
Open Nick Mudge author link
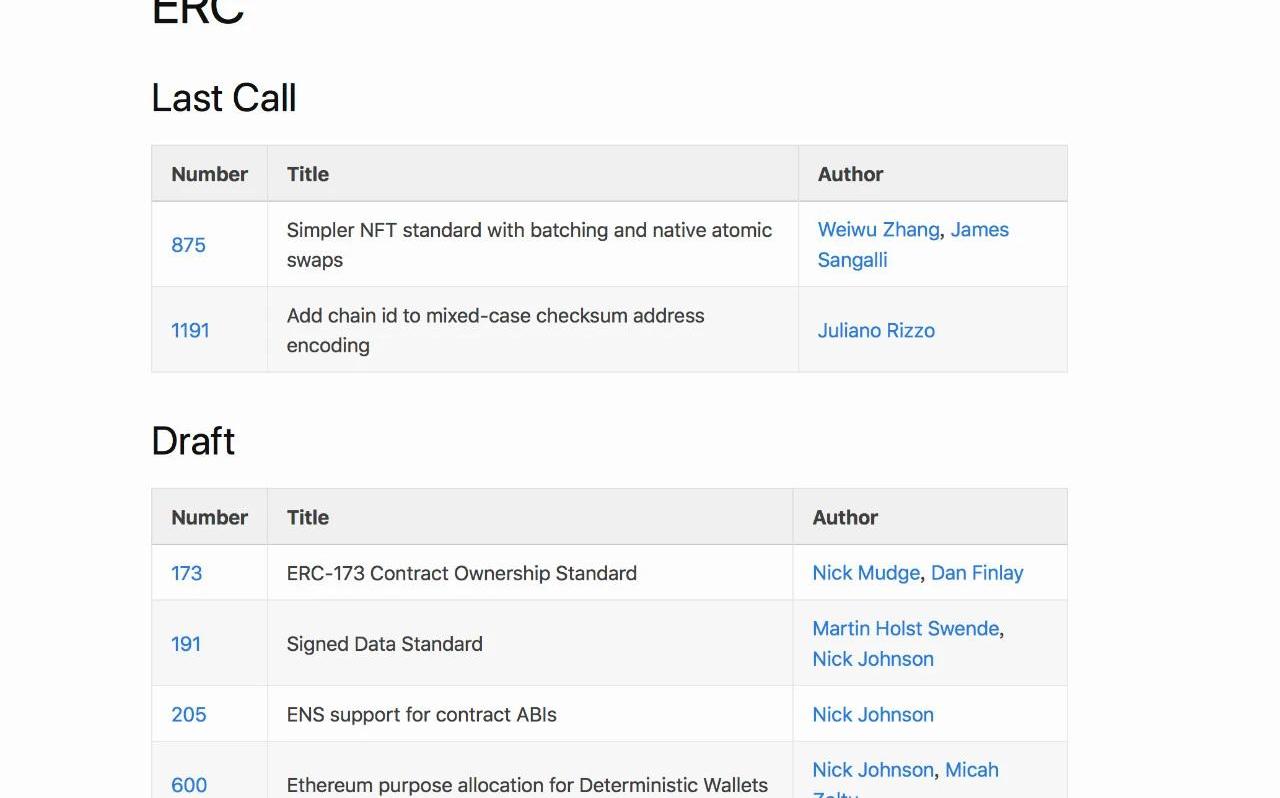tap(866, 573)
